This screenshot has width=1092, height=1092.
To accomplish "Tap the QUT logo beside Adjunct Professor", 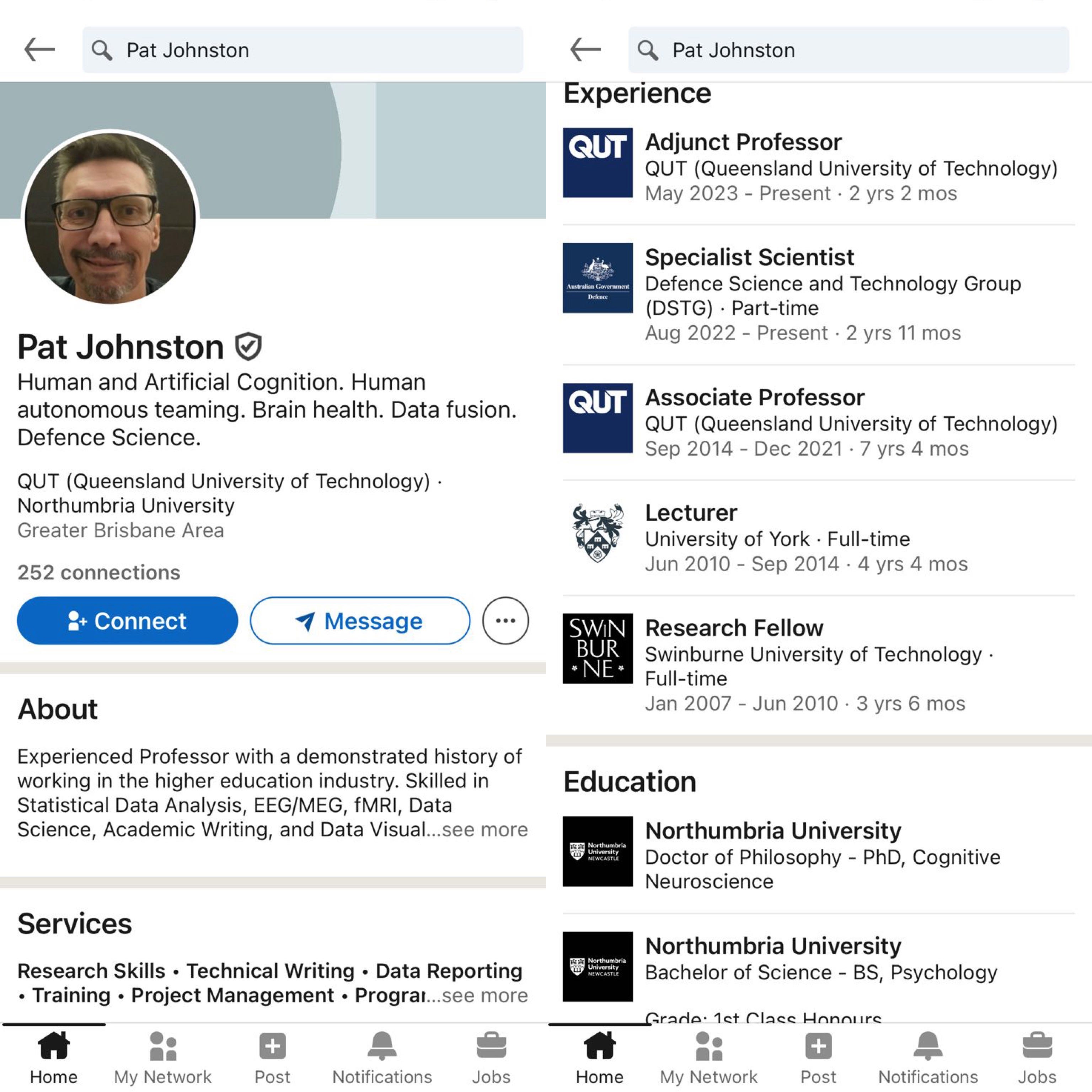I will (x=598, y=163).
